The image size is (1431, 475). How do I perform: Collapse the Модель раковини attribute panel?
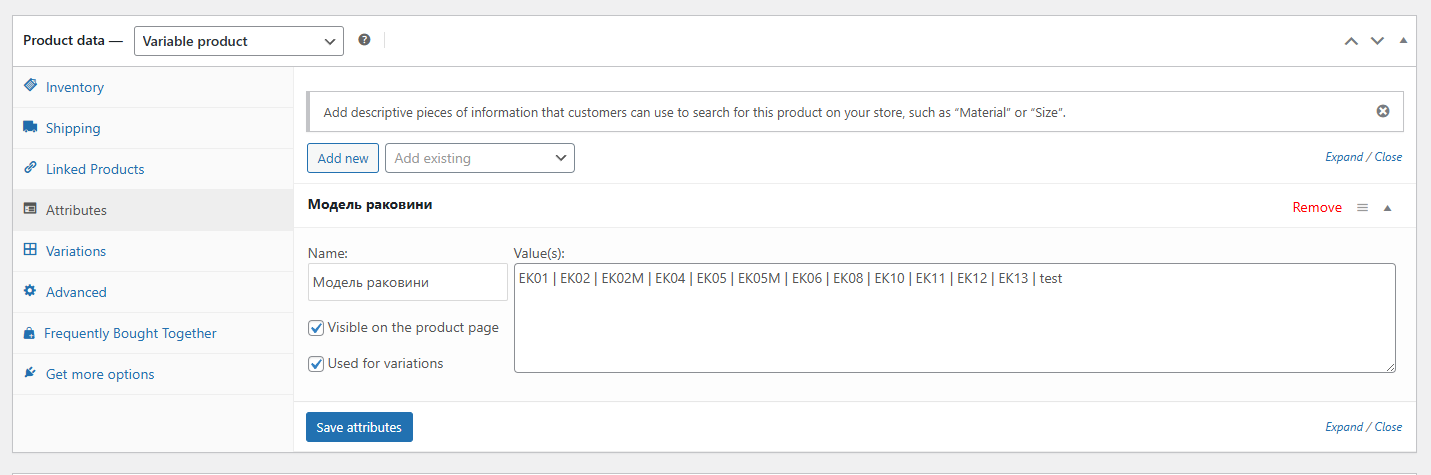coord(1387,208)
